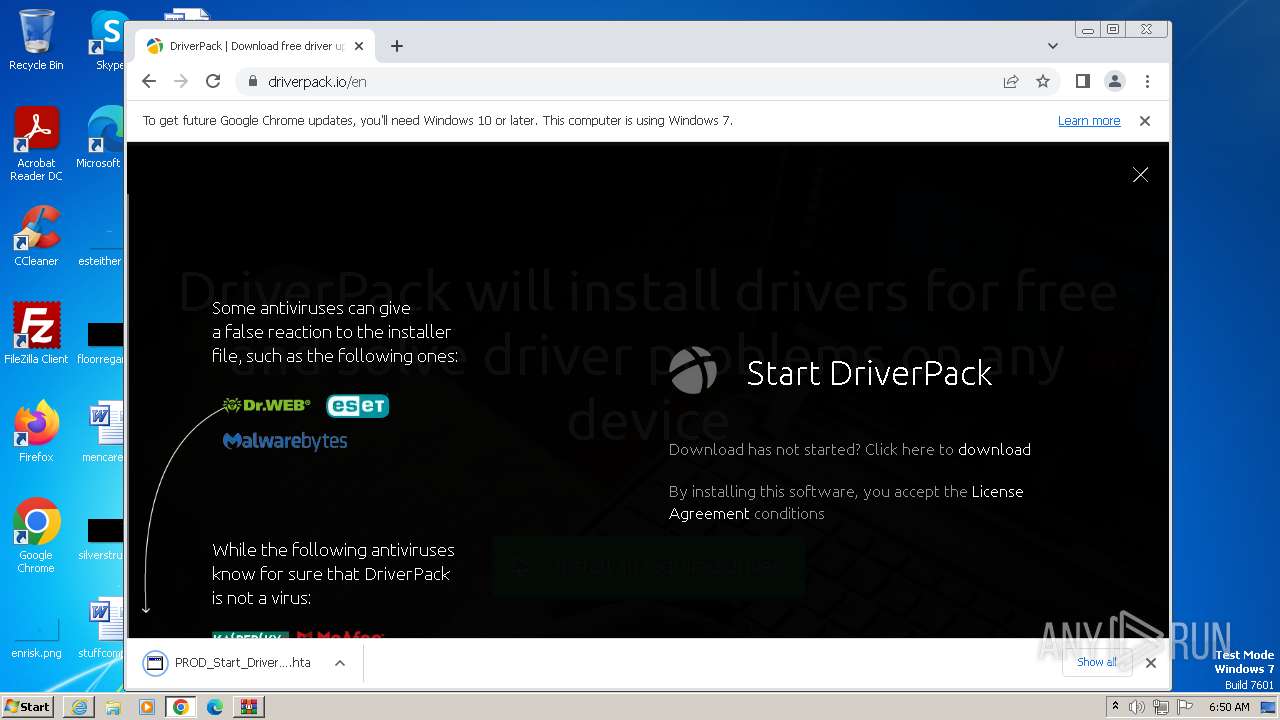Open Google Chrome desktop shortcut
The image size is (1280, 720).
pos(36,536)
